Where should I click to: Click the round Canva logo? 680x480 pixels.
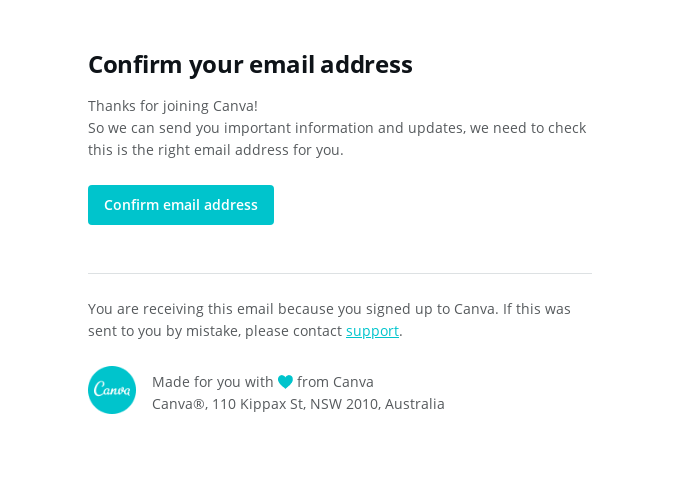click(x=112, y=390)
